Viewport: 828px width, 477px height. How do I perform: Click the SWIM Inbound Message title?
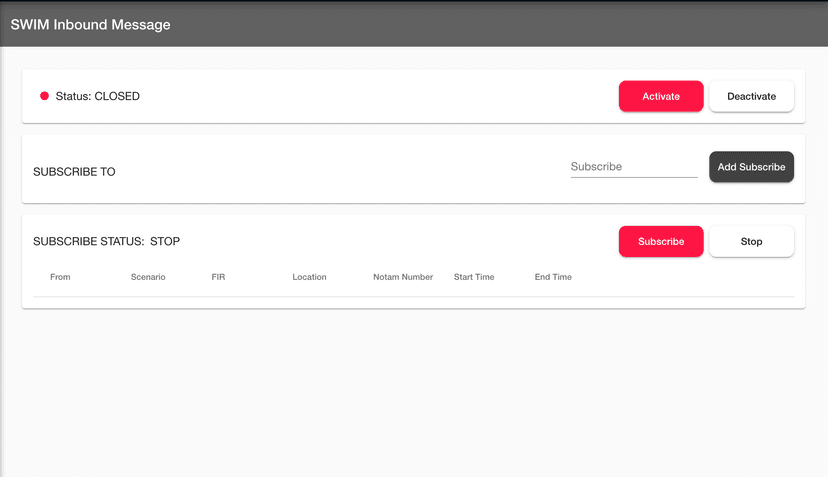tap(90, 24)
